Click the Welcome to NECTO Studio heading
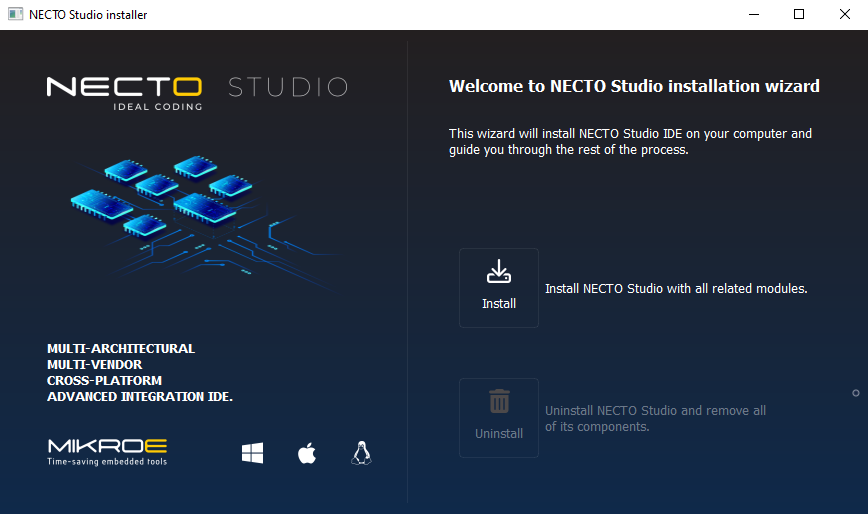Image resolution: width=868 pixels, height=514 pixels. (x=634, y=86)
